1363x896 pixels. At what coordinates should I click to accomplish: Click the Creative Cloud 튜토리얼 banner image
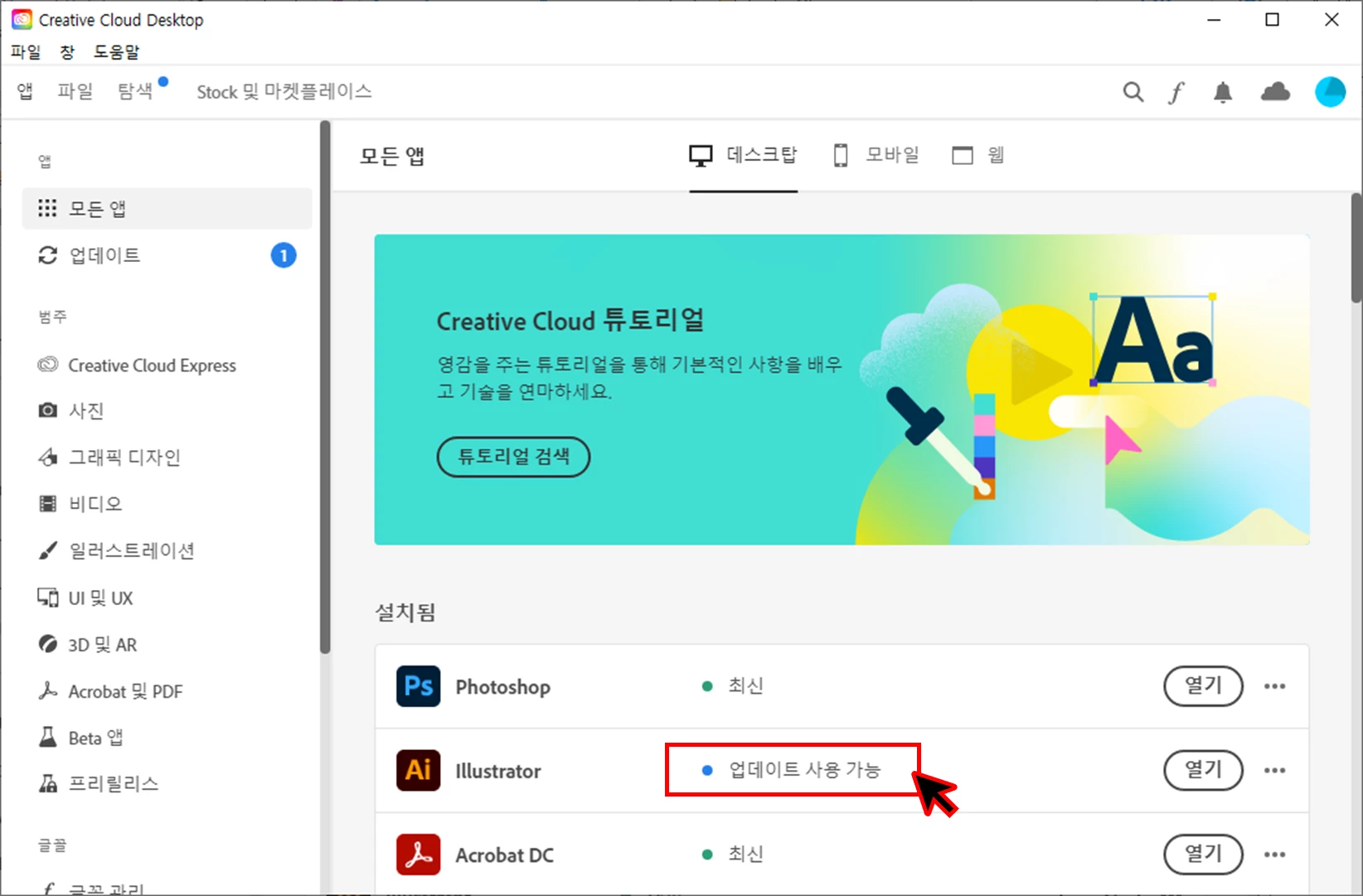click(x=842, y=390)
